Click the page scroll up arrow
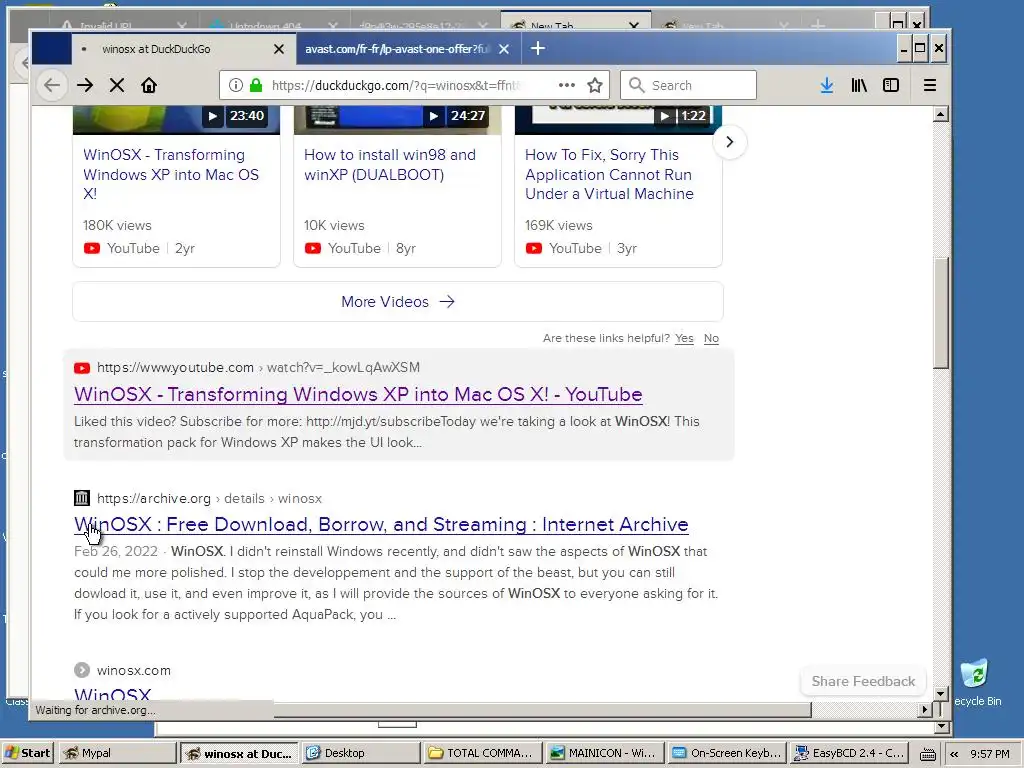Screen dimensions: 1024x768 pos(940,115)
